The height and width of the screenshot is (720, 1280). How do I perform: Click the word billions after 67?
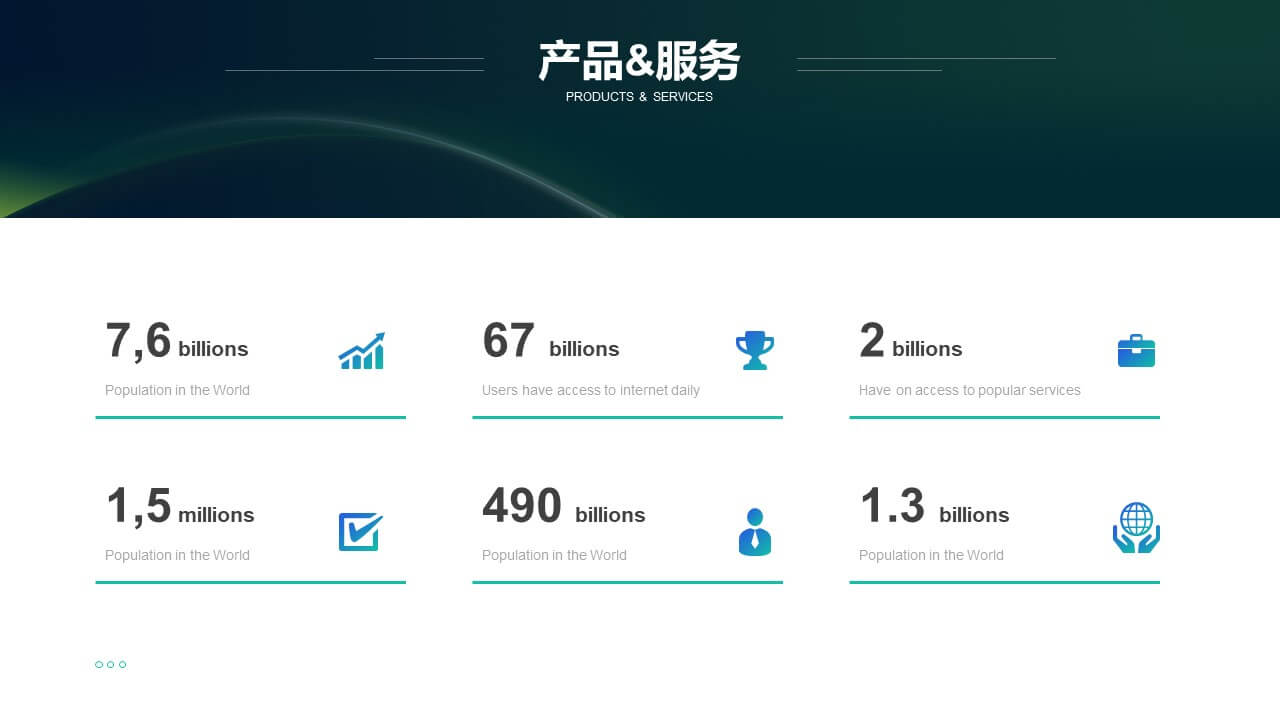[x=584, y=349]
